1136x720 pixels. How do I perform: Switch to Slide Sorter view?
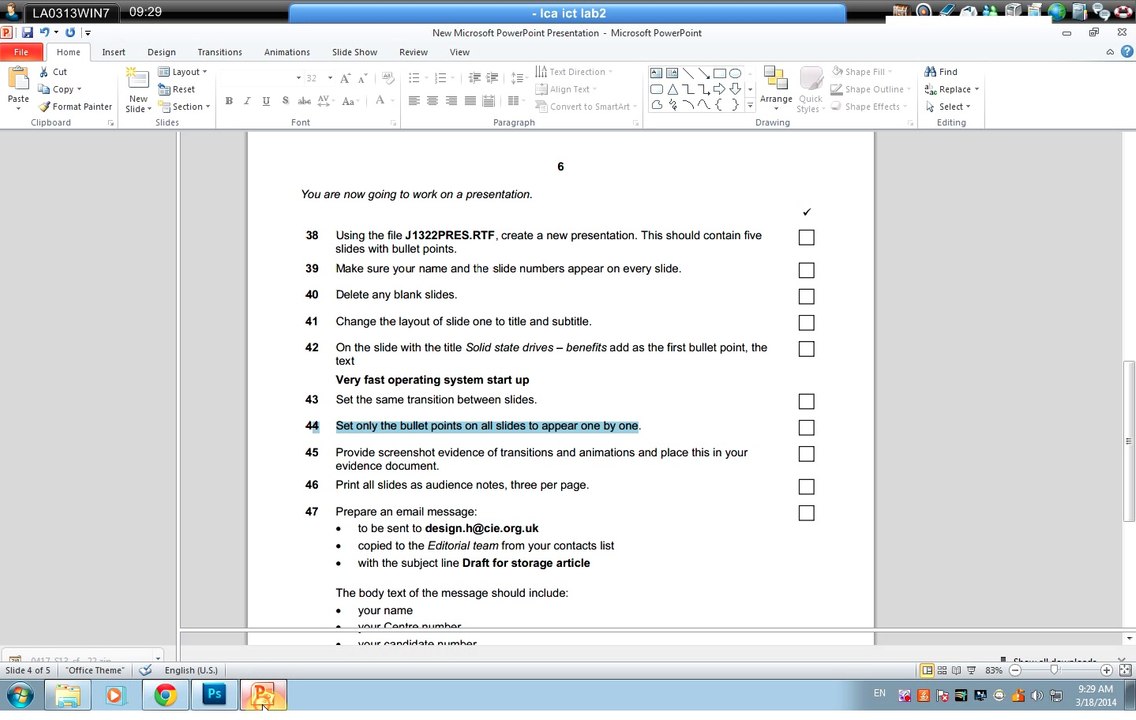coord(942,671)
